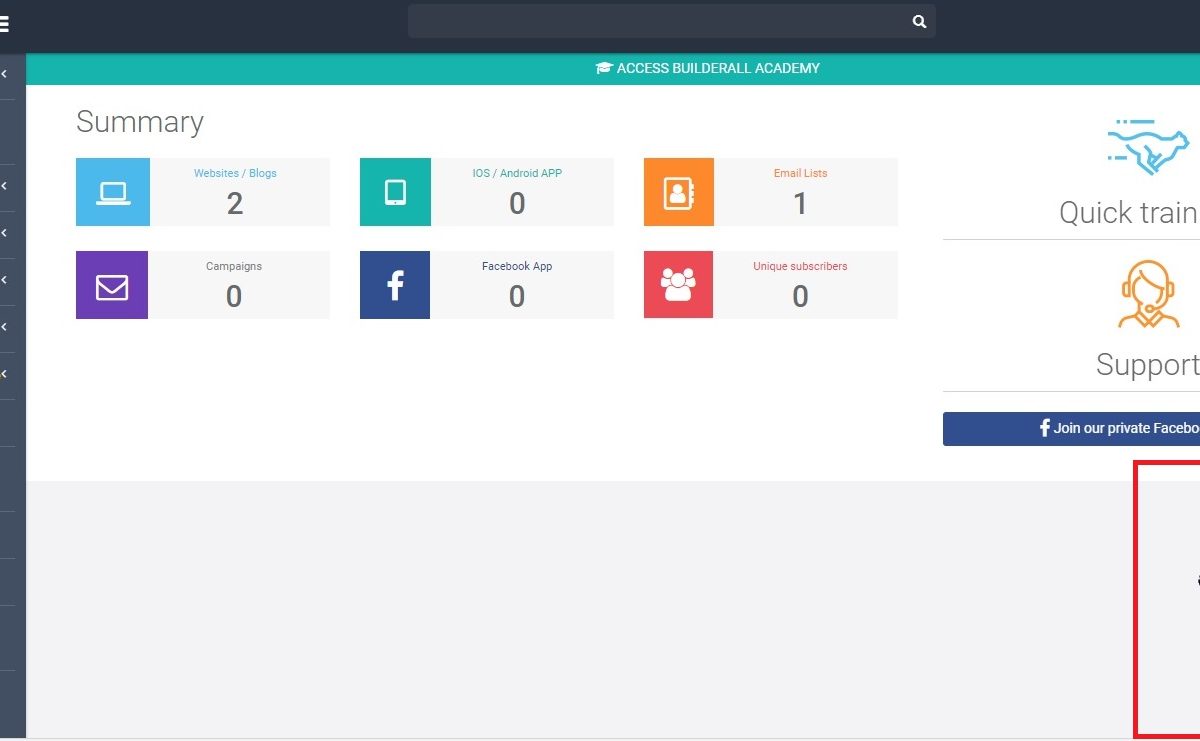Screen dimensions: 1200x741
Task: Click the Campaigns count of 0
Action: coord(234,297)
